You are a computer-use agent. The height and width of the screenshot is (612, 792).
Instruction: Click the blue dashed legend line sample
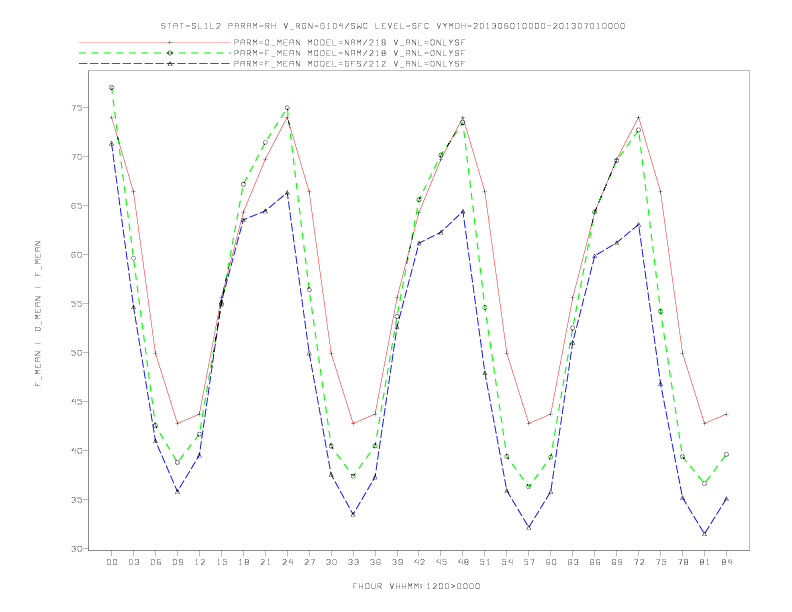155,64
